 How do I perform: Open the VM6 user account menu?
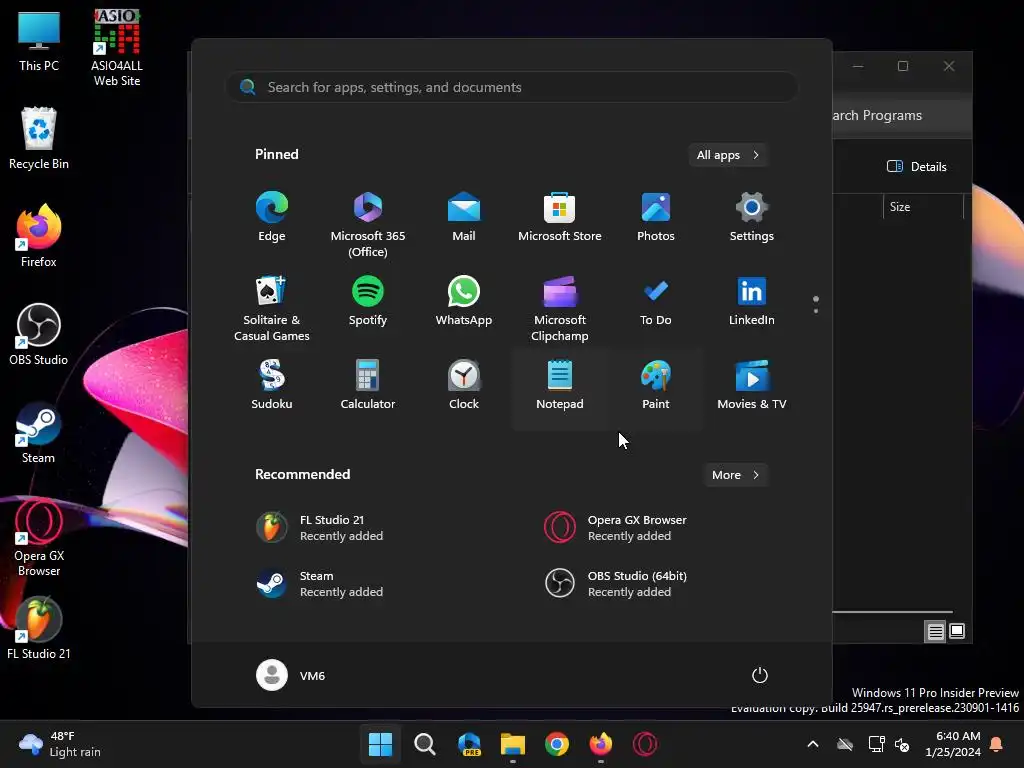pyautogui.click(x=291, y=675)
